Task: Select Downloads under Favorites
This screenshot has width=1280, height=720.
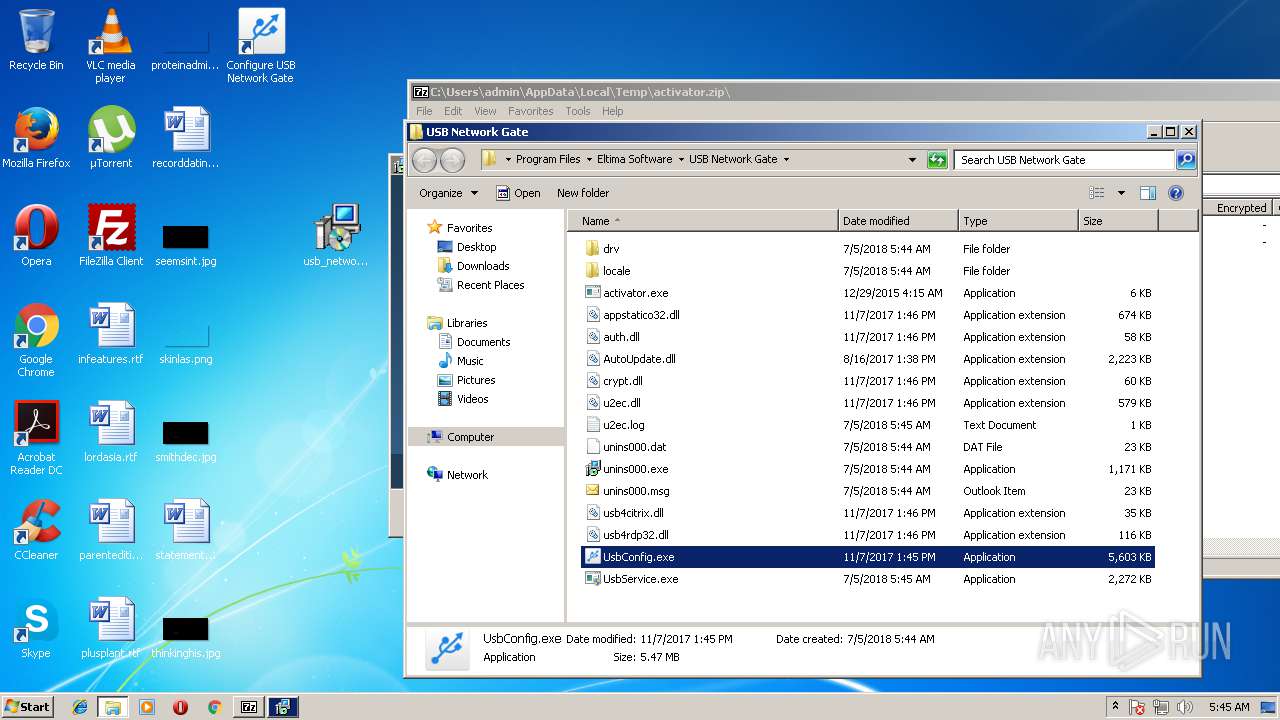Action: point(474,266)
